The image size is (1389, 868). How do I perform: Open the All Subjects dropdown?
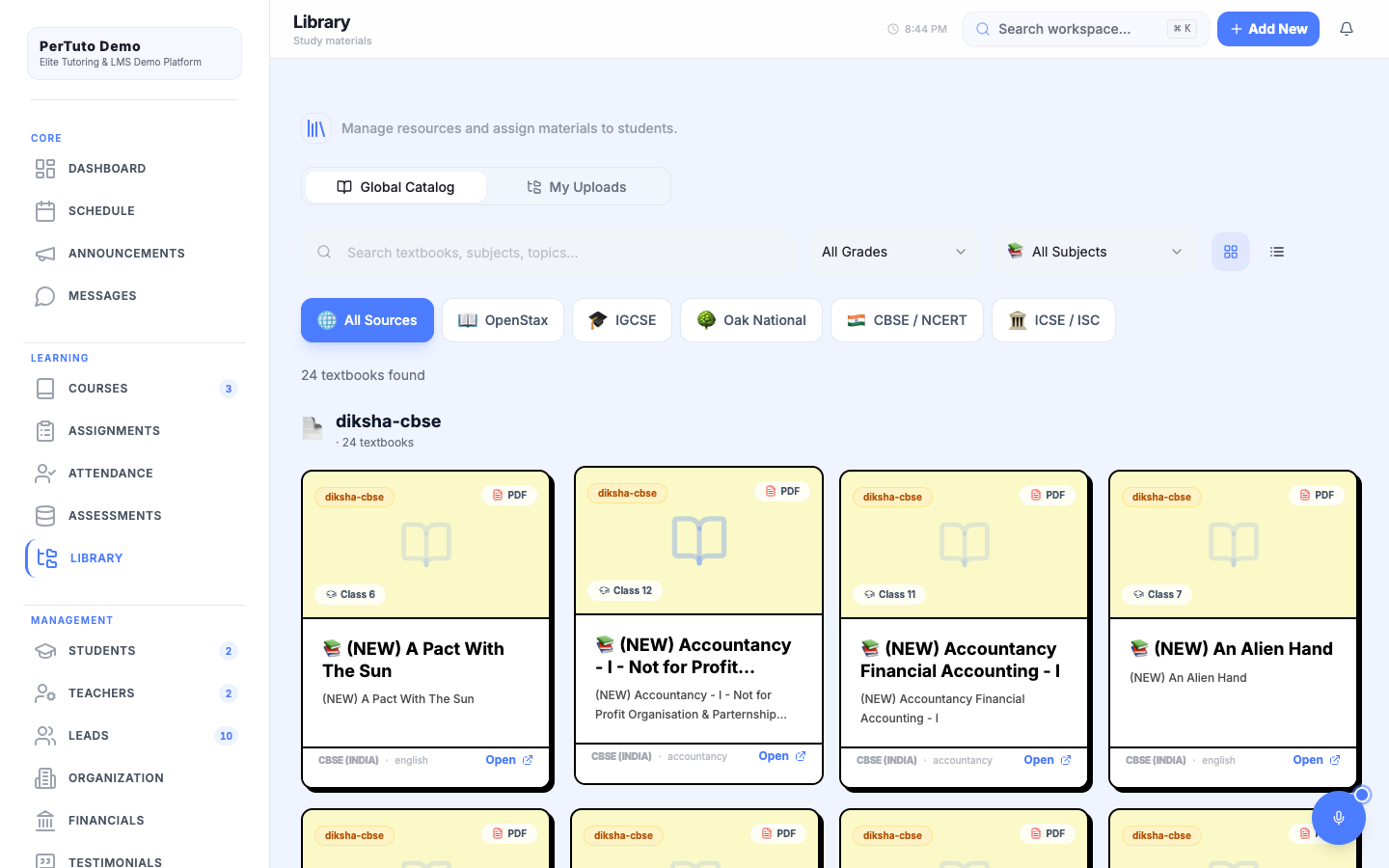(1095, 252)
